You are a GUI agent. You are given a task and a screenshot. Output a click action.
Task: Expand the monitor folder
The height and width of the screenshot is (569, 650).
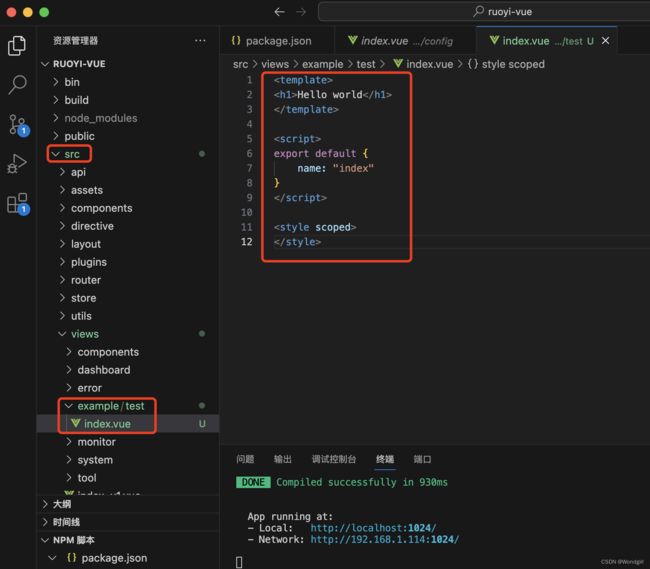click(x=128, y=442)
